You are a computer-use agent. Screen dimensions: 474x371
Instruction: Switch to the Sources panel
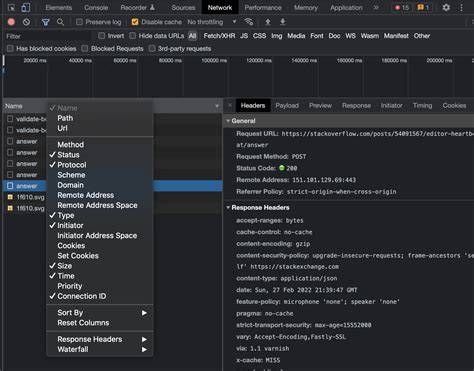pyautogui.click(x=183, y=7)
